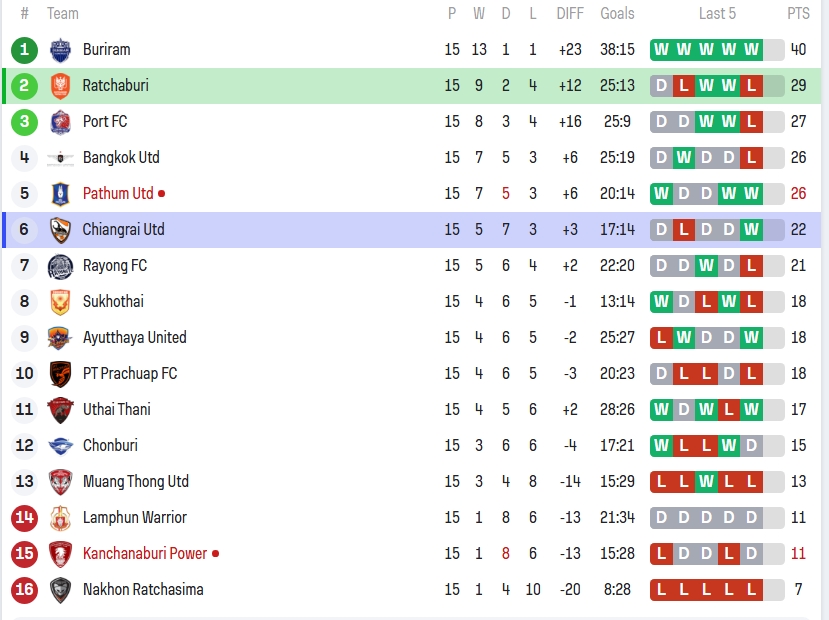Select the Kanchanaburi Power team name
The width and height of the screenshot is (829, 620).
145,554
